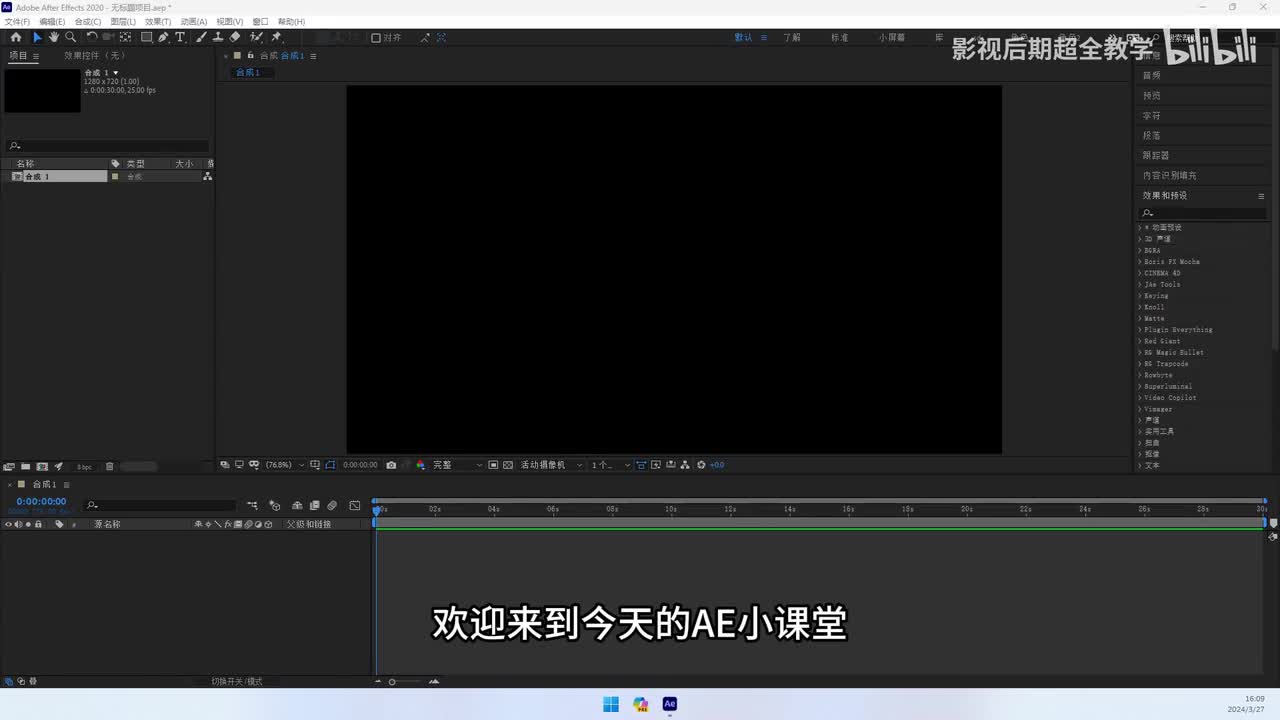Viewport: 1280px width, 720px height.
Task: Expand the Boris FX Mocha effects category
Action: click(x=1139, y=262)
